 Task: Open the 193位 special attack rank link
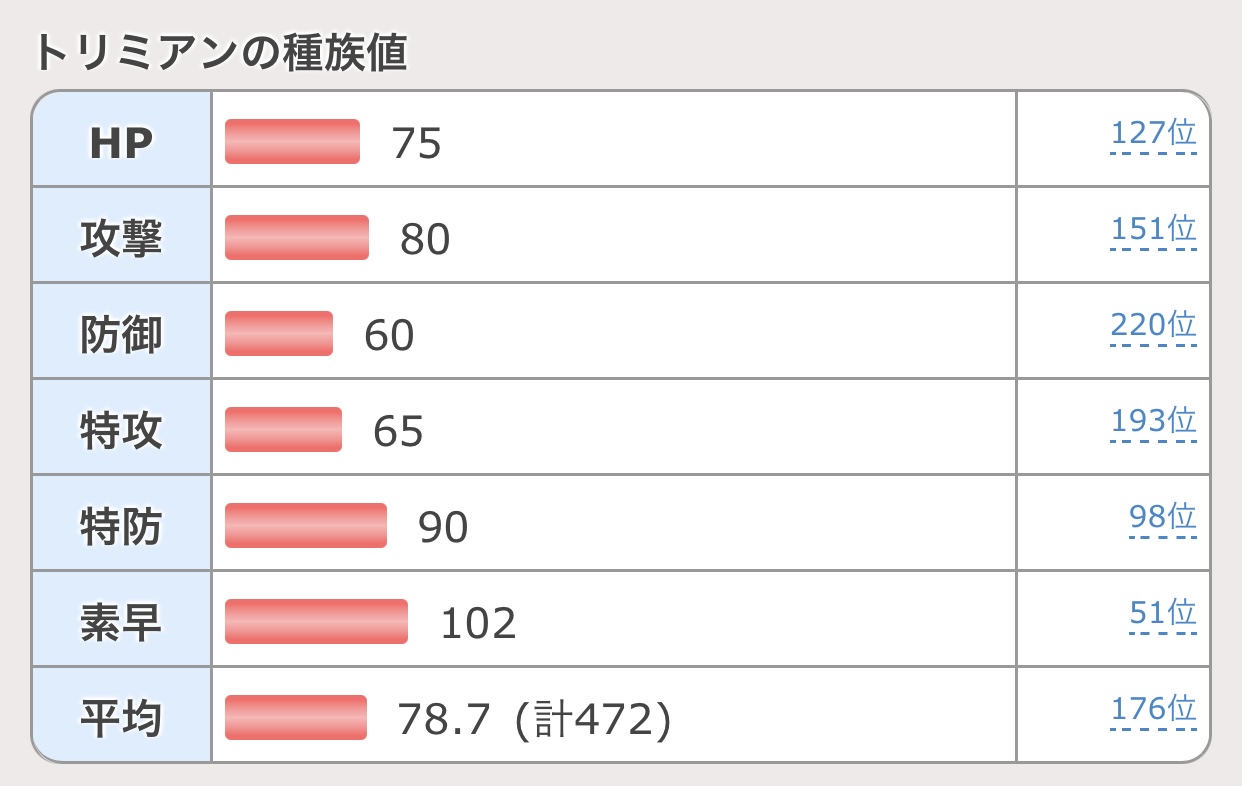[x=1153, y=422]
